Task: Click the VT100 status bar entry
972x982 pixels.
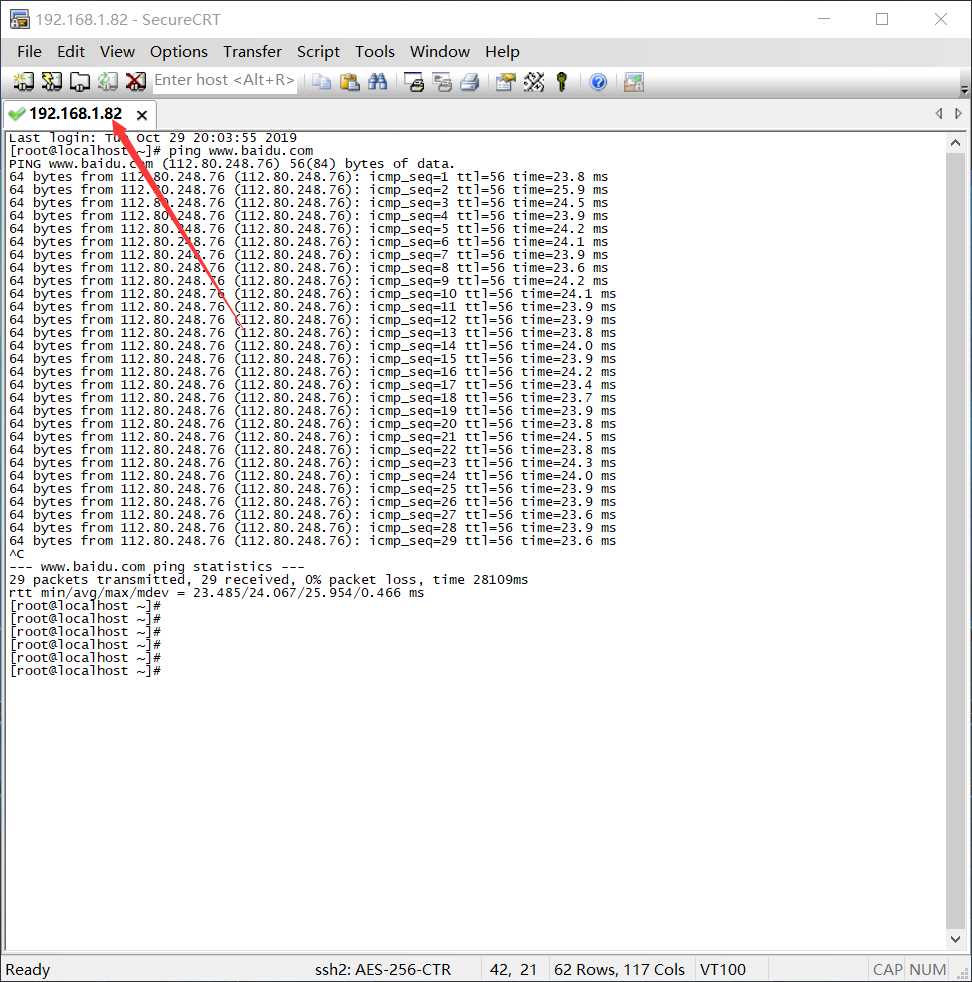Action: 722,969
